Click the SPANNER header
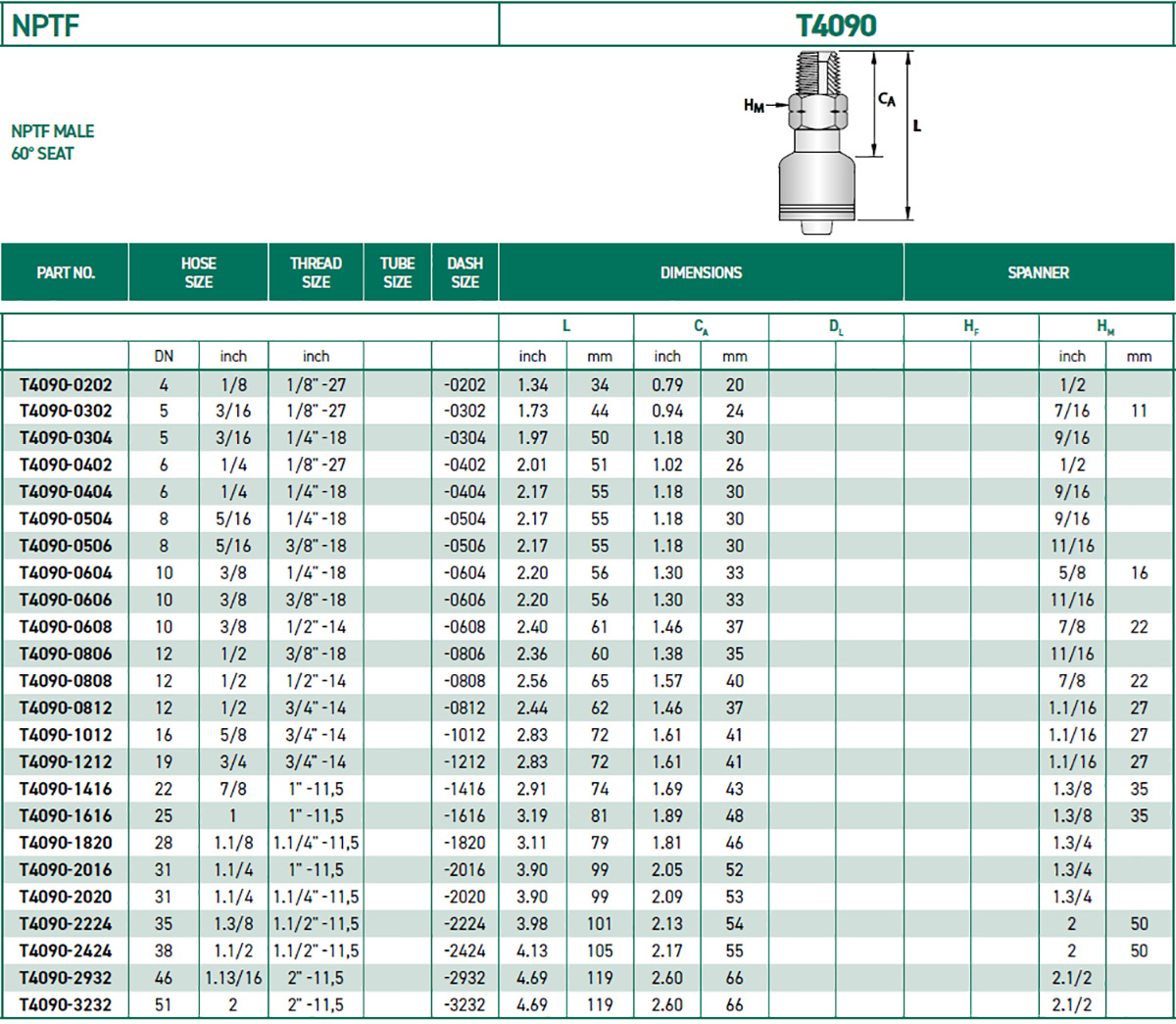 [x=1039, y=272]
